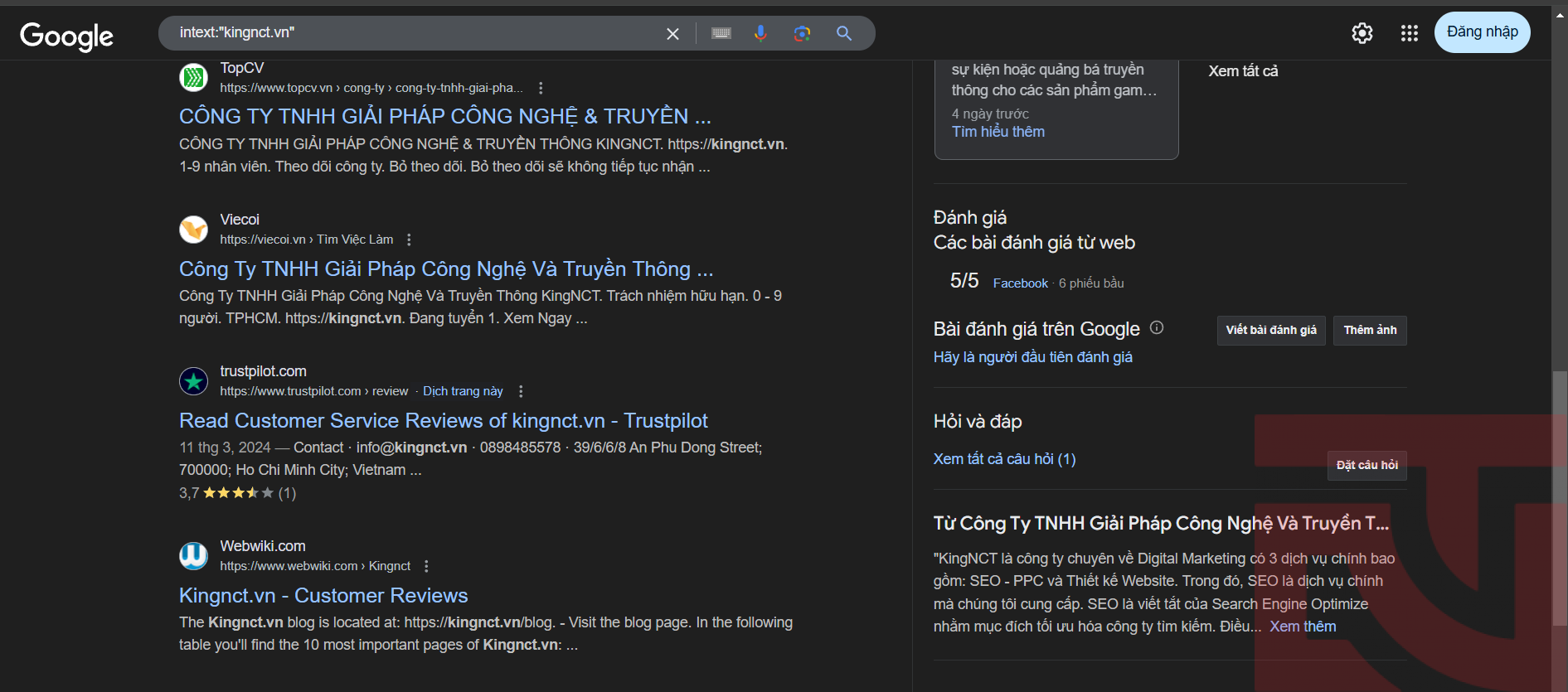Viewport: 1568px width, 692px height.
Task: Open Xem tất cả câu hỏi (1)
Action: [x=1005, y=459]
